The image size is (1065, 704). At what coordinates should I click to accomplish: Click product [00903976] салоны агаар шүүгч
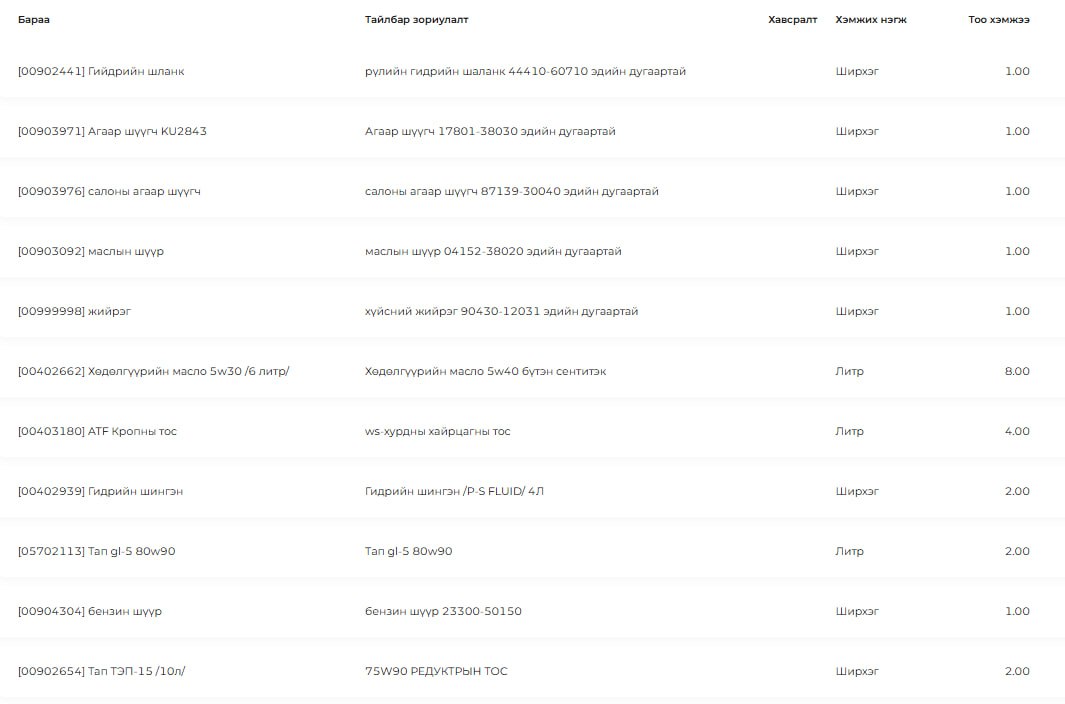pos(109,192)
